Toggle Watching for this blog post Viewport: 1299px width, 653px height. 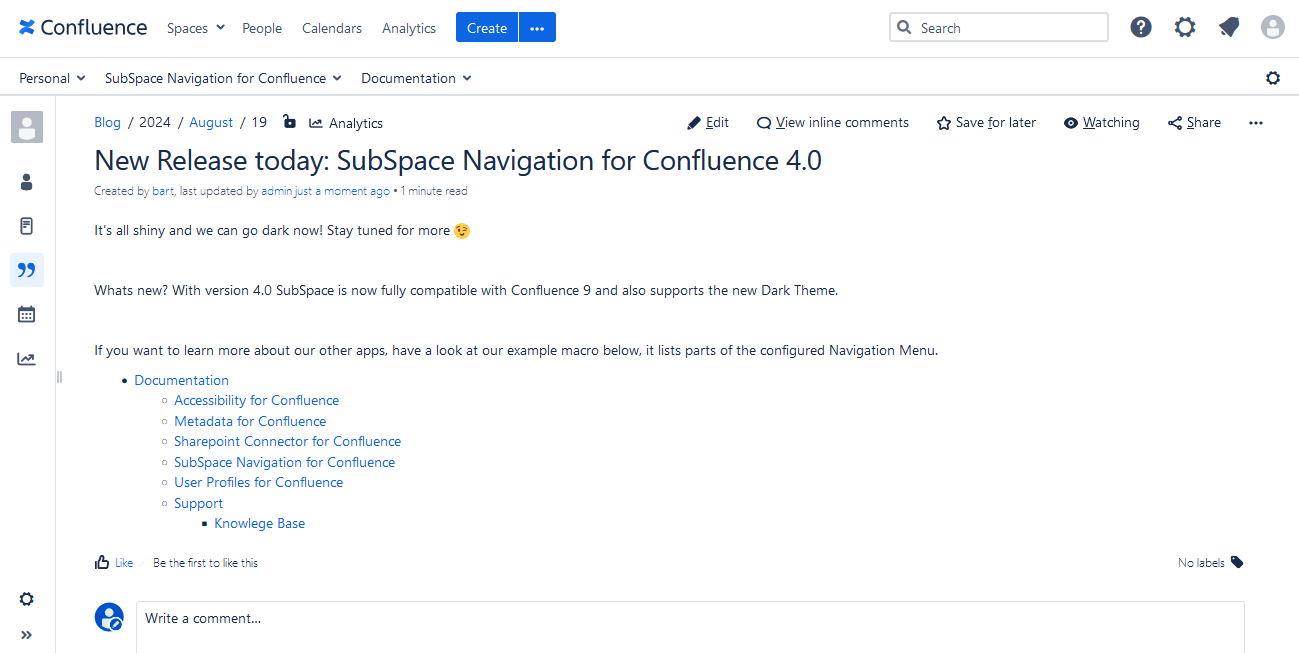coord(1101,123)
